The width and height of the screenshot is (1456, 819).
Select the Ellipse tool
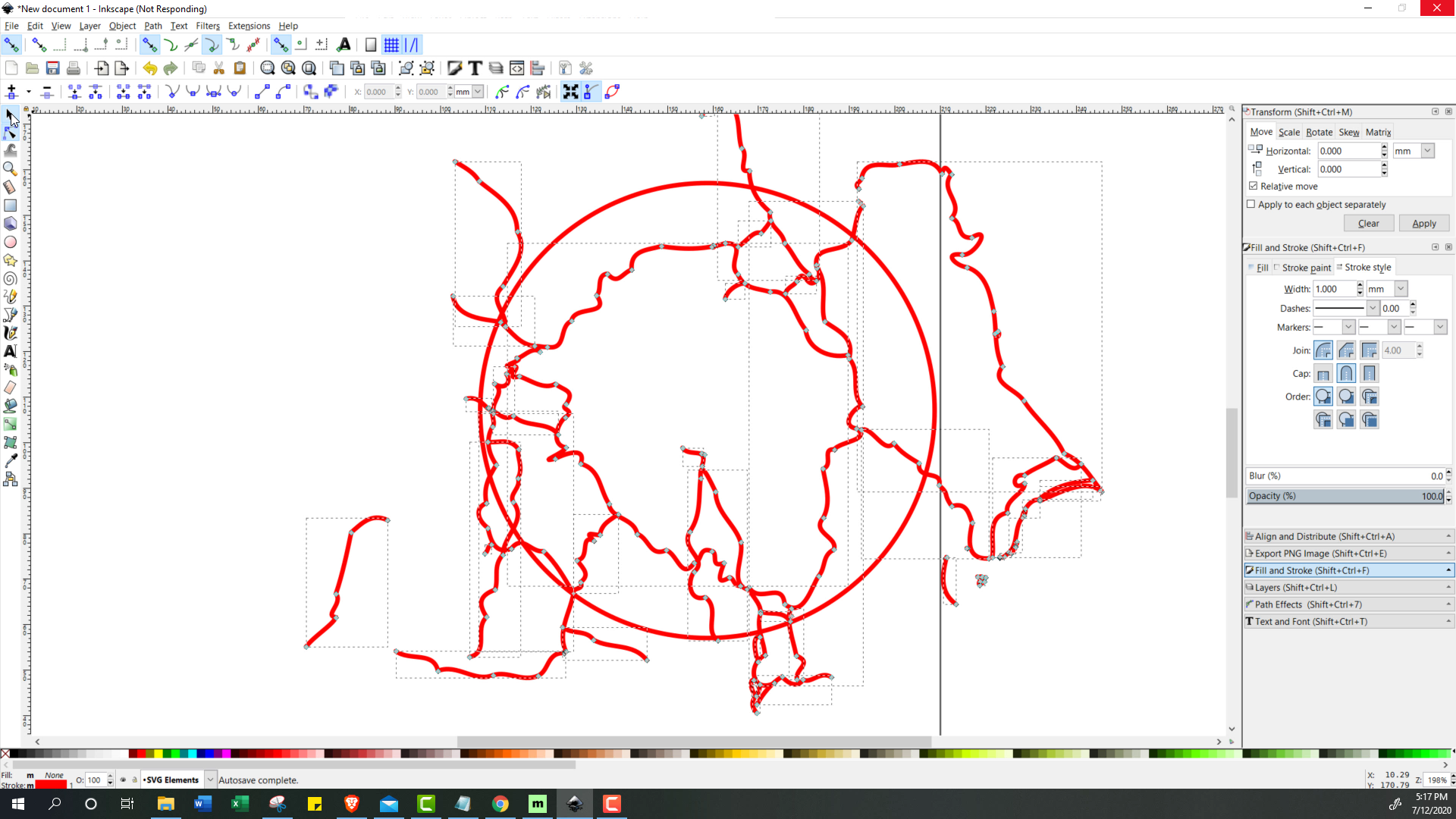[11, 242]
